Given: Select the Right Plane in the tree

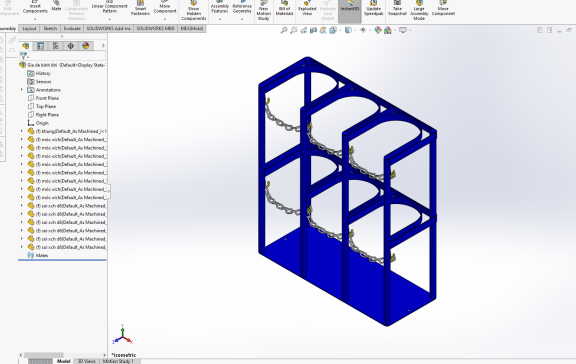Looking at the screenshot, I should pyautogui.click(x=43, y=115).
